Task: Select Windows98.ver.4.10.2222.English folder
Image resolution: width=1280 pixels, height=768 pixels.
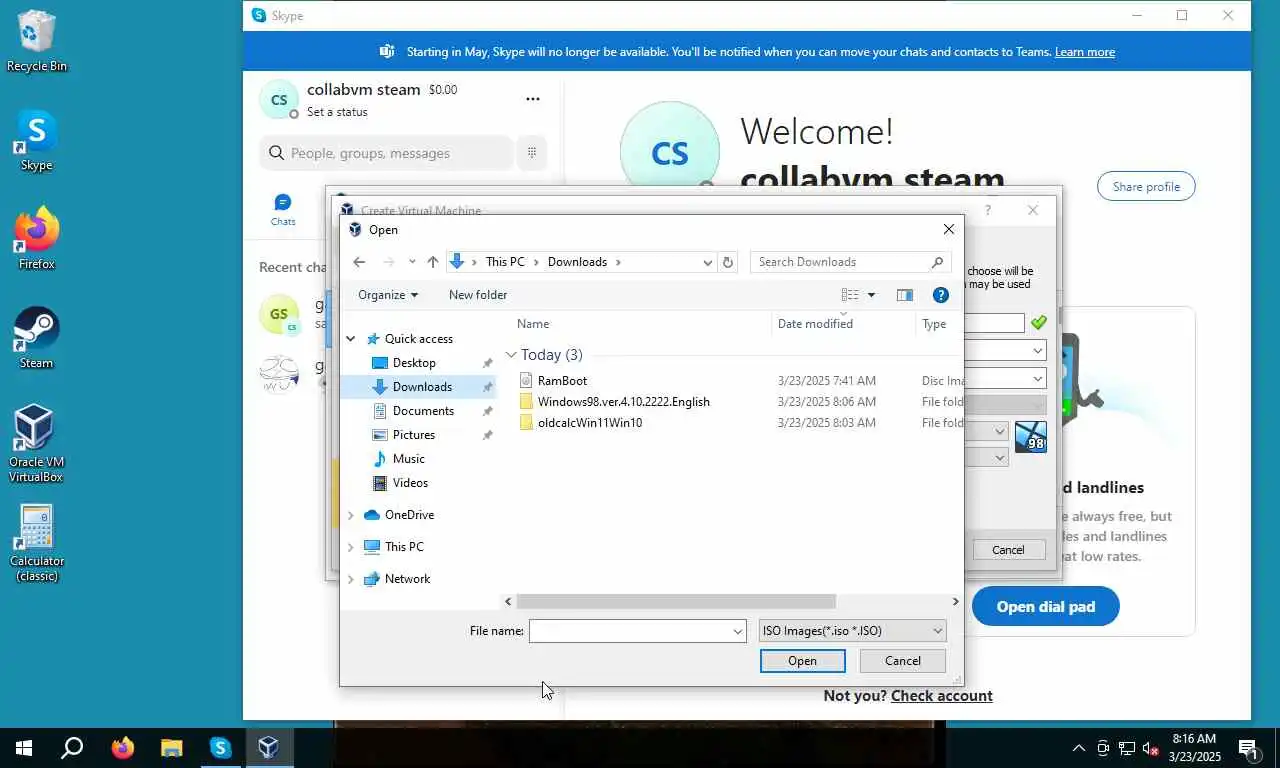Action: pyautogui.click(x=623, y=402)
